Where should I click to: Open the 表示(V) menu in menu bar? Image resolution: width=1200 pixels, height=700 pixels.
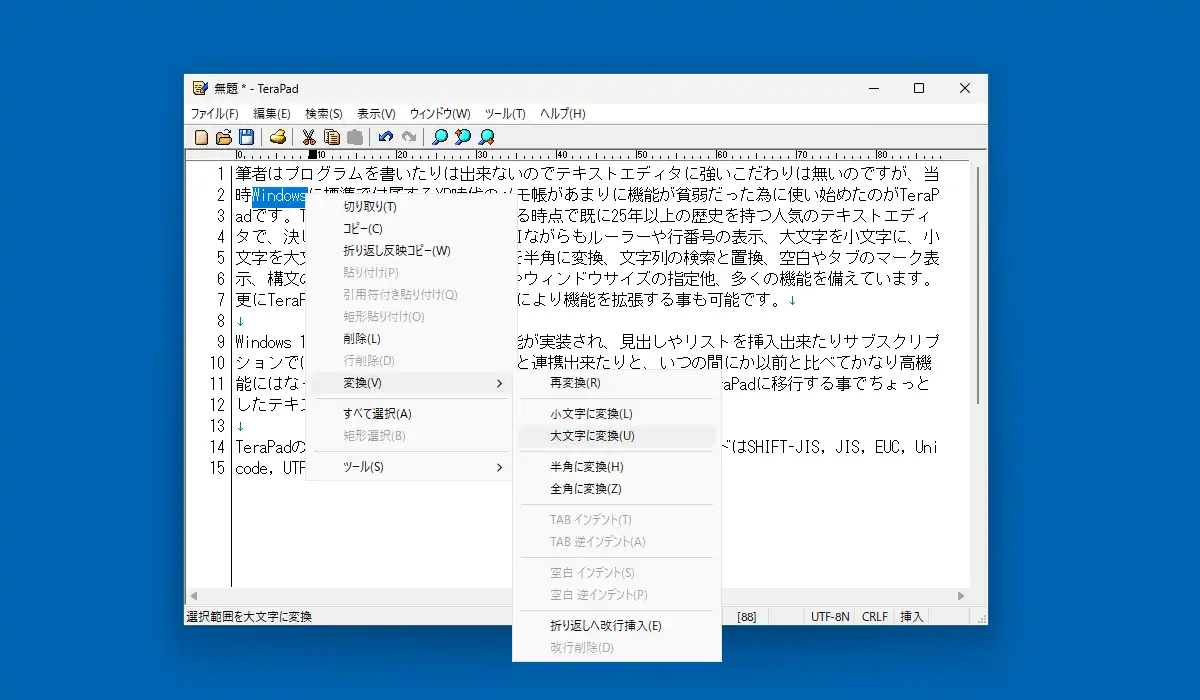click(x=376, y=113)
